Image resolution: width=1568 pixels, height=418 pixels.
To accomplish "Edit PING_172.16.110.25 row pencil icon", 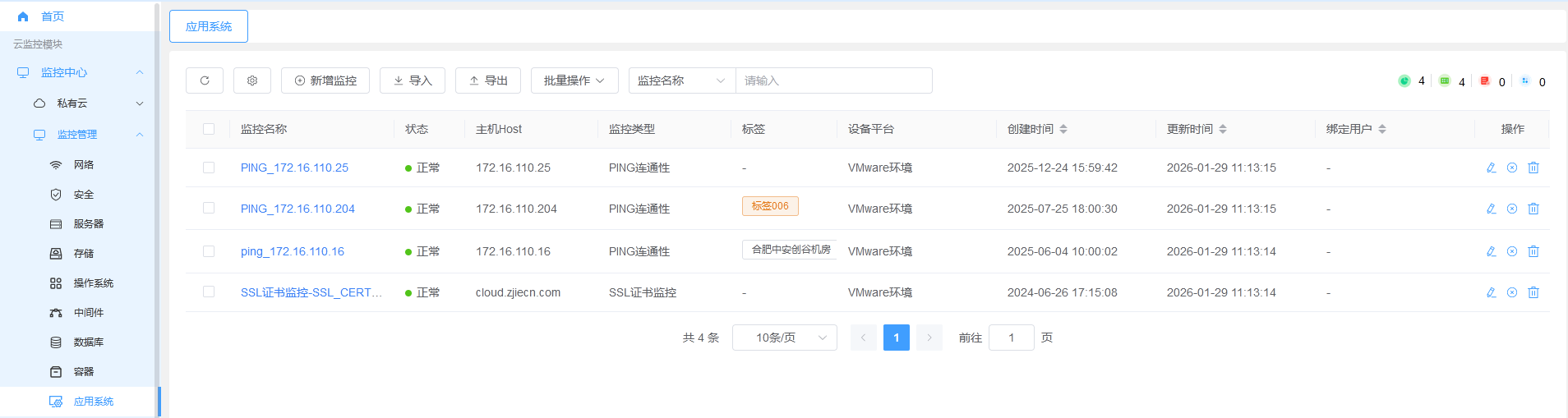I will tap(1491, 168).
